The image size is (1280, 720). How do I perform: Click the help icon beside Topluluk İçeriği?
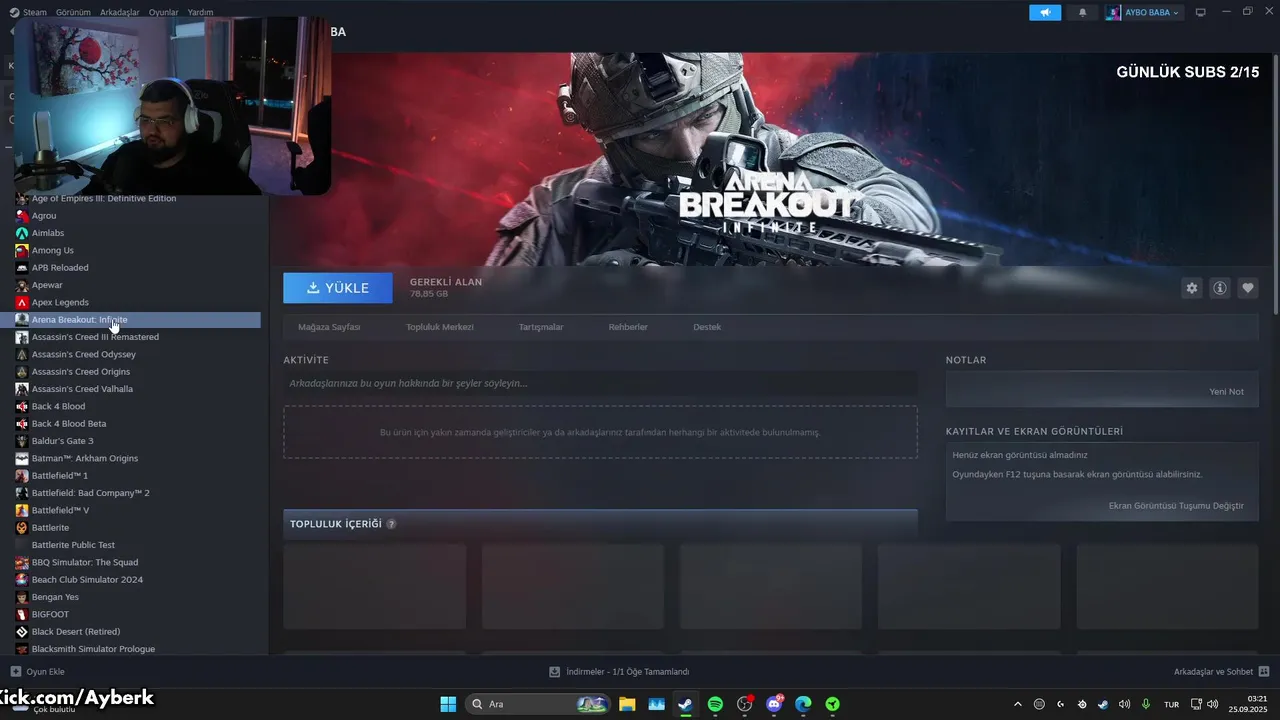click(391, 524)
